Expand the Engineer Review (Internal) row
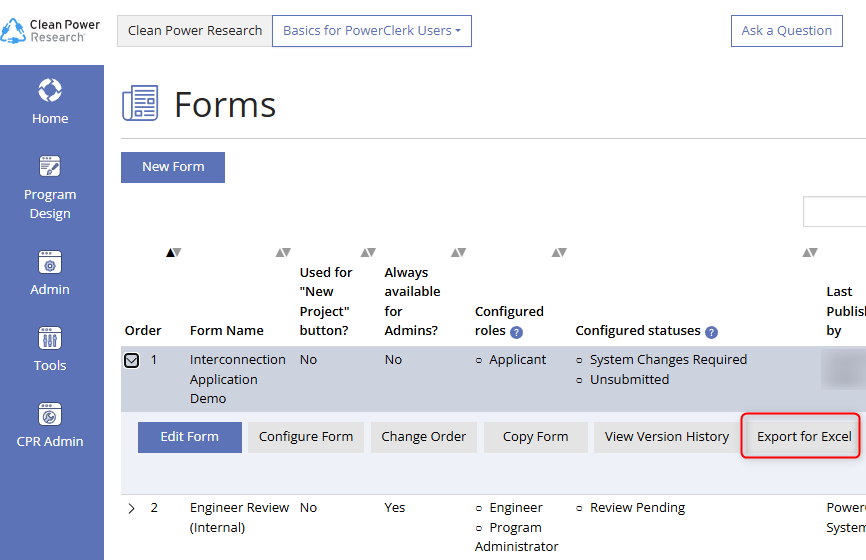 tap(131, 509)
